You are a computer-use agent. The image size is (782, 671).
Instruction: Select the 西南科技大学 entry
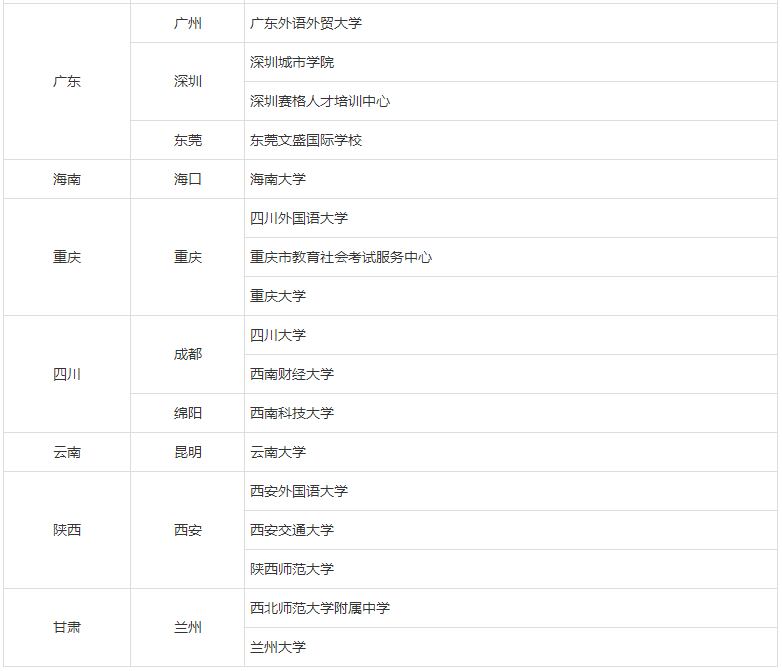pos(511,413)
